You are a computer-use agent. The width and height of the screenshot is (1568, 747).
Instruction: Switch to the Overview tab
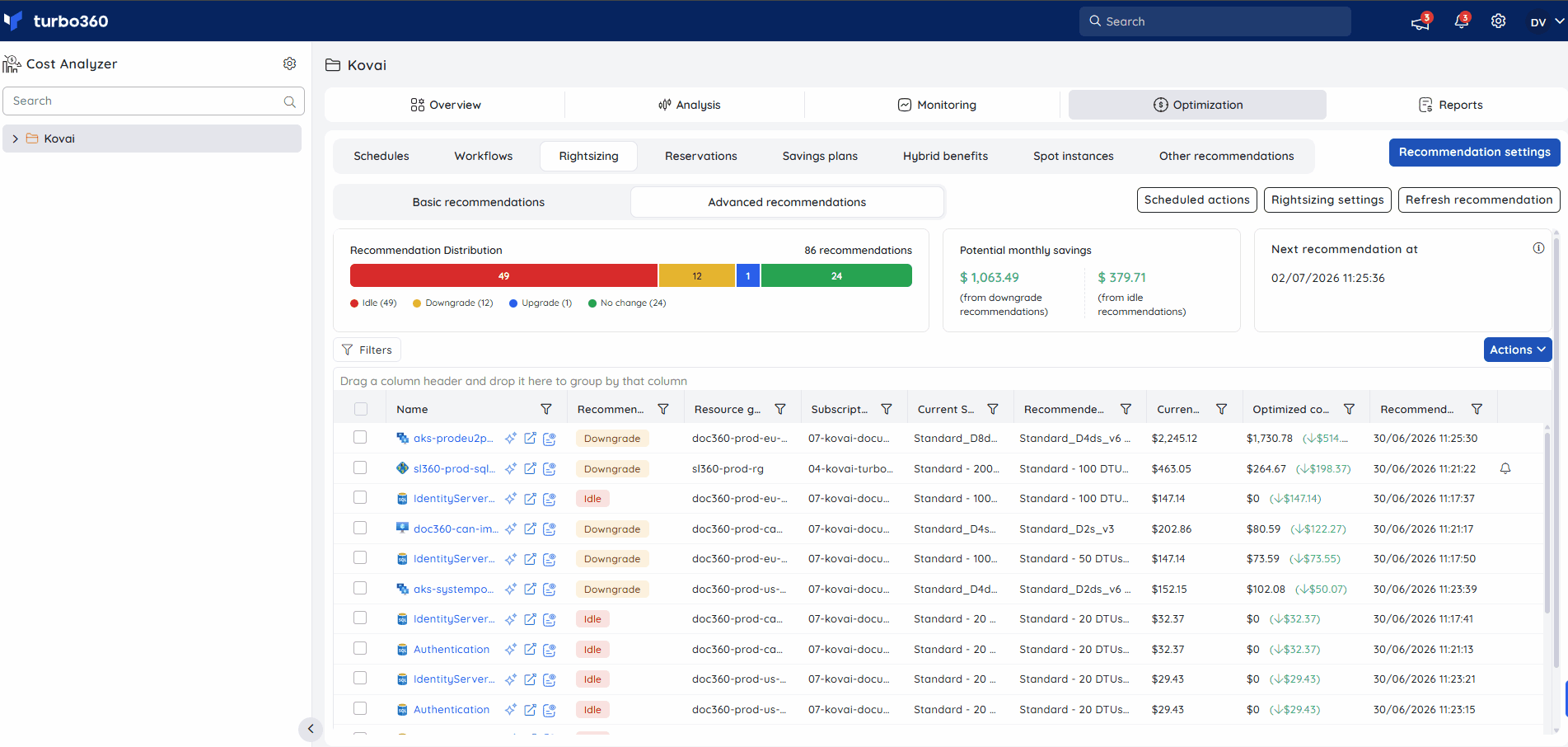(446, 105)
